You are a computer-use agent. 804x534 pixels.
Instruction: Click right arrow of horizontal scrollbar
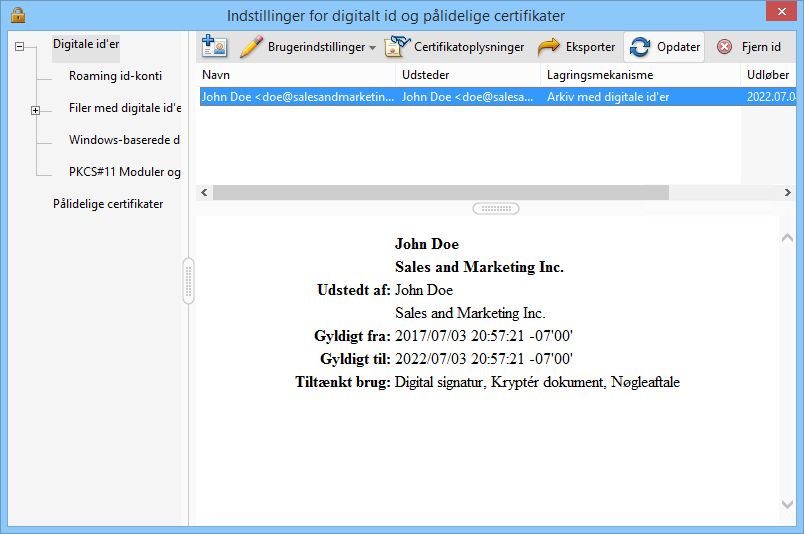788,192
